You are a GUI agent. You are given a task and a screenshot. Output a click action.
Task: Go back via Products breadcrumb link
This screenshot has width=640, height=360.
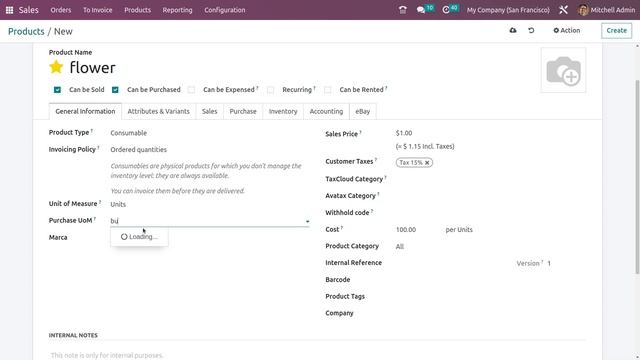[x=26, y=31]
